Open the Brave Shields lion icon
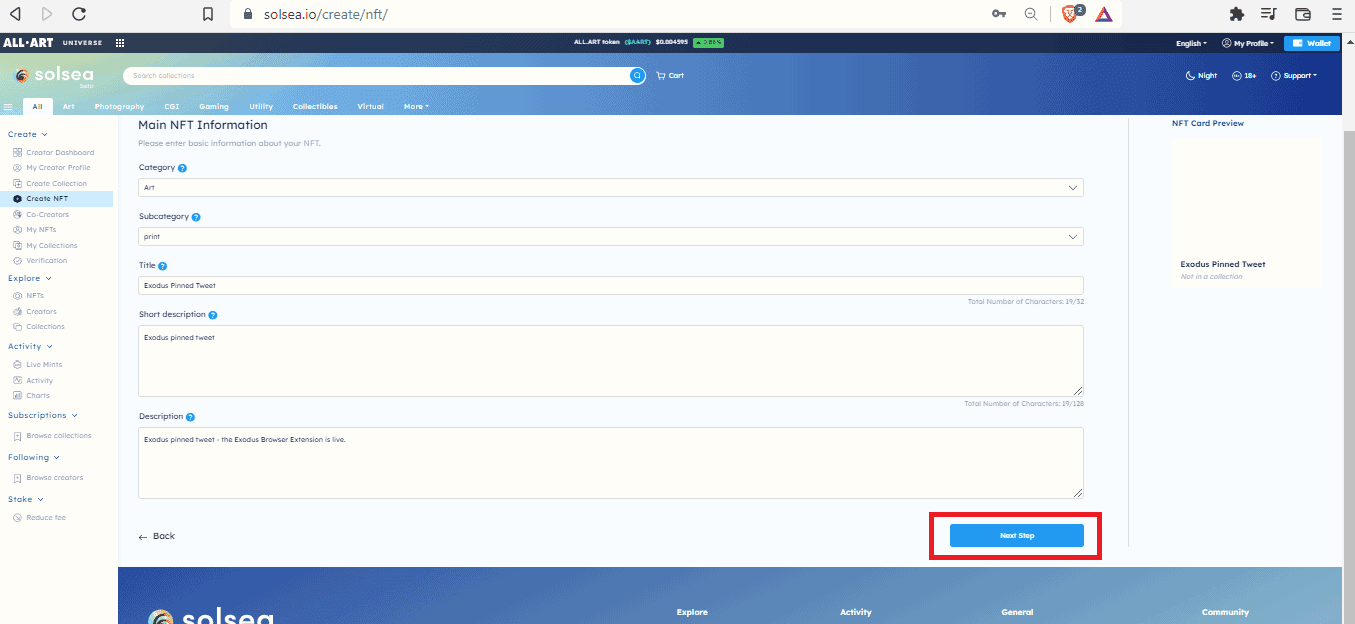This screenshot has width=1355, height=624. click(1070, 14)
